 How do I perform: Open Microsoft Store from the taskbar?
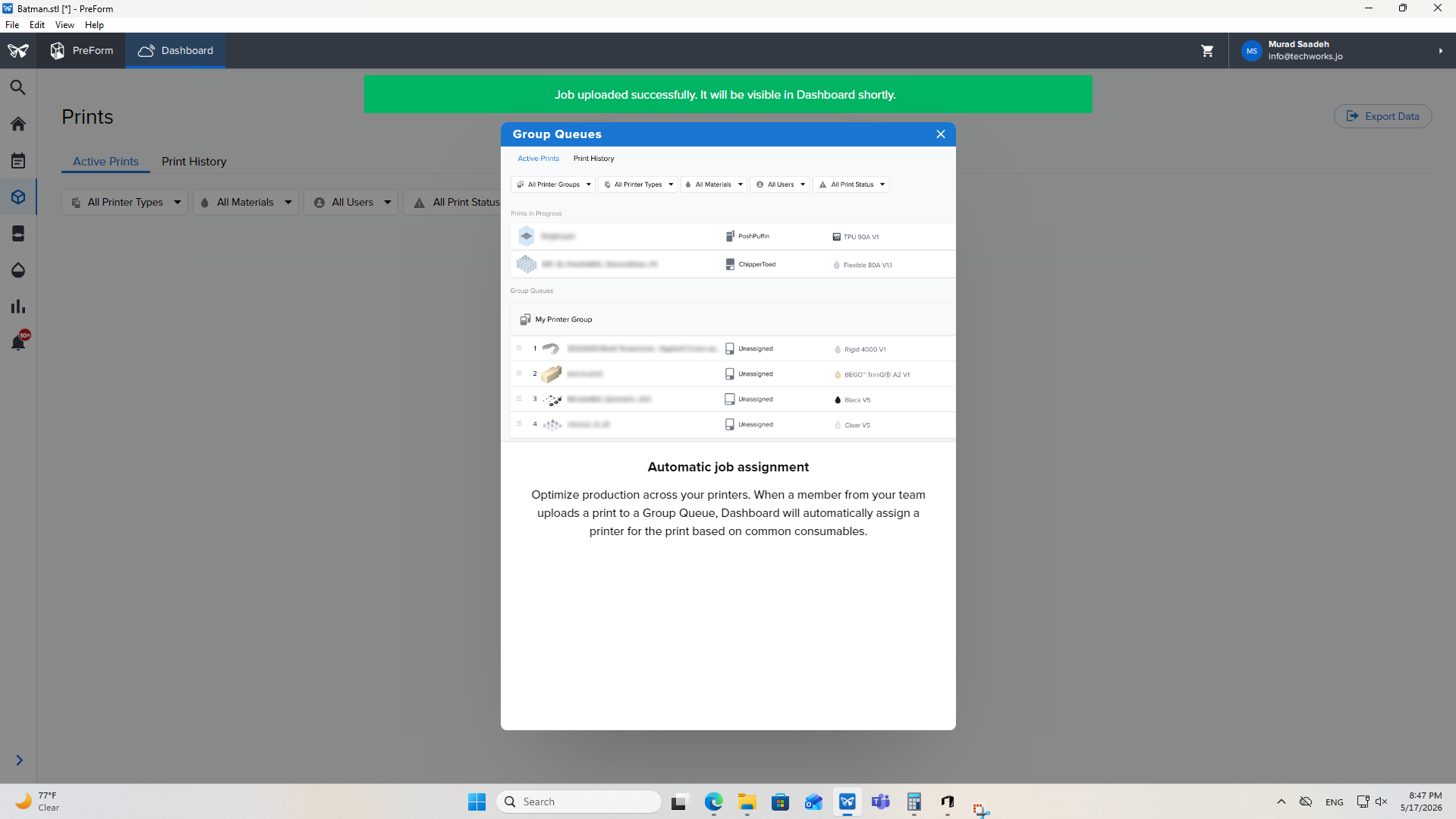(780, 802)
